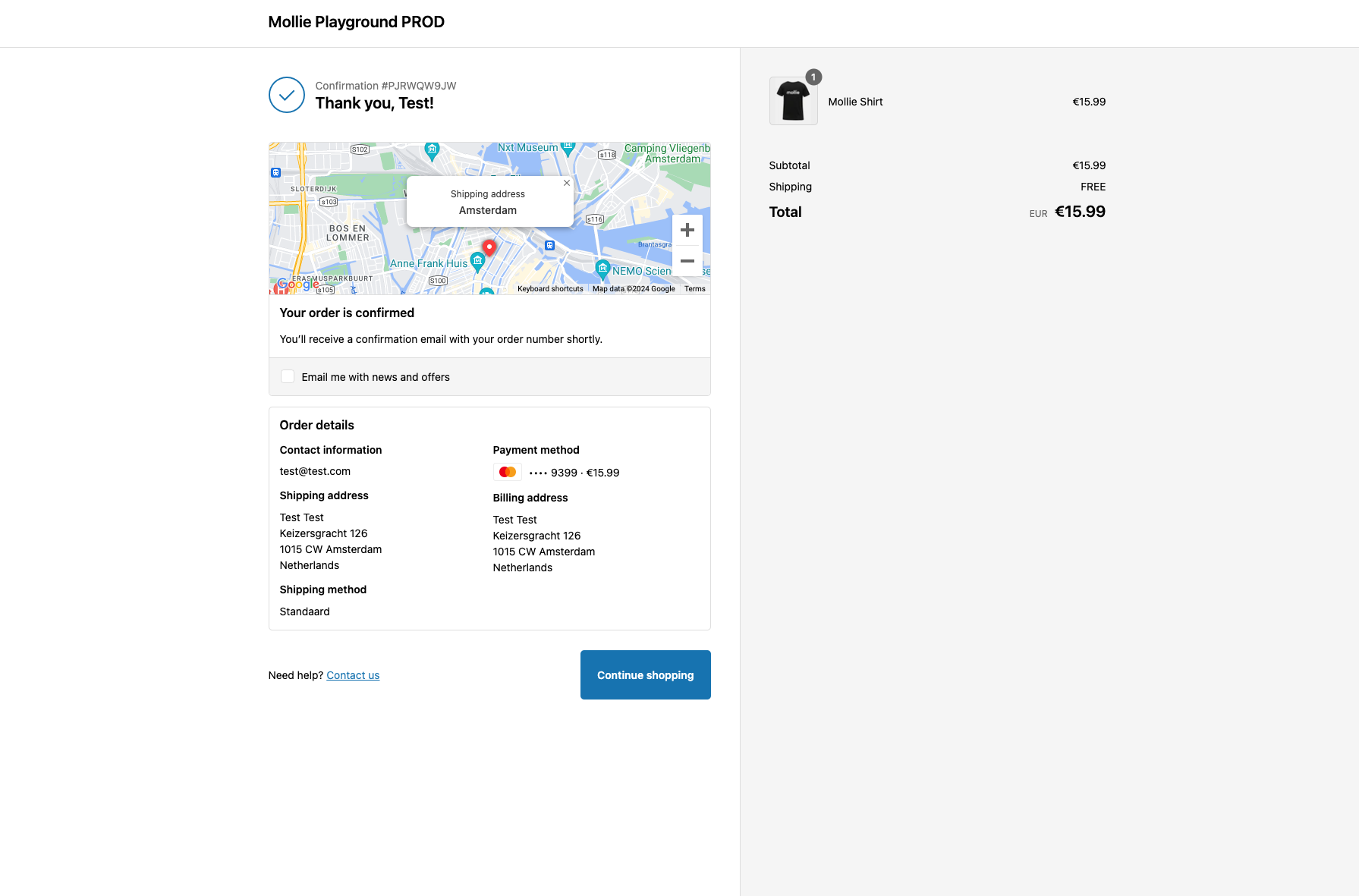Viewport: 1359px width, 896px height.
Task: Click Keizersgracht 126 in Billing address
Action: (536, 536)
